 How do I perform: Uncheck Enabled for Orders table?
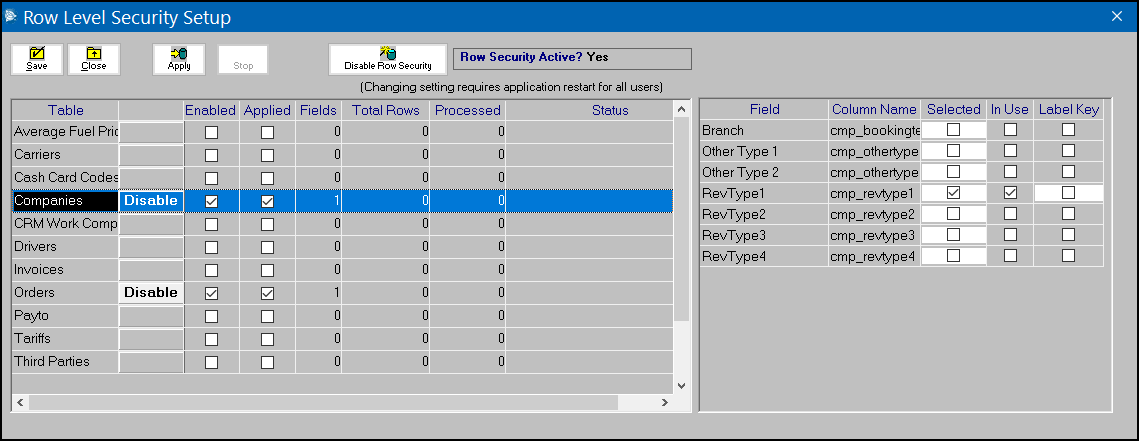pos(211,293)
